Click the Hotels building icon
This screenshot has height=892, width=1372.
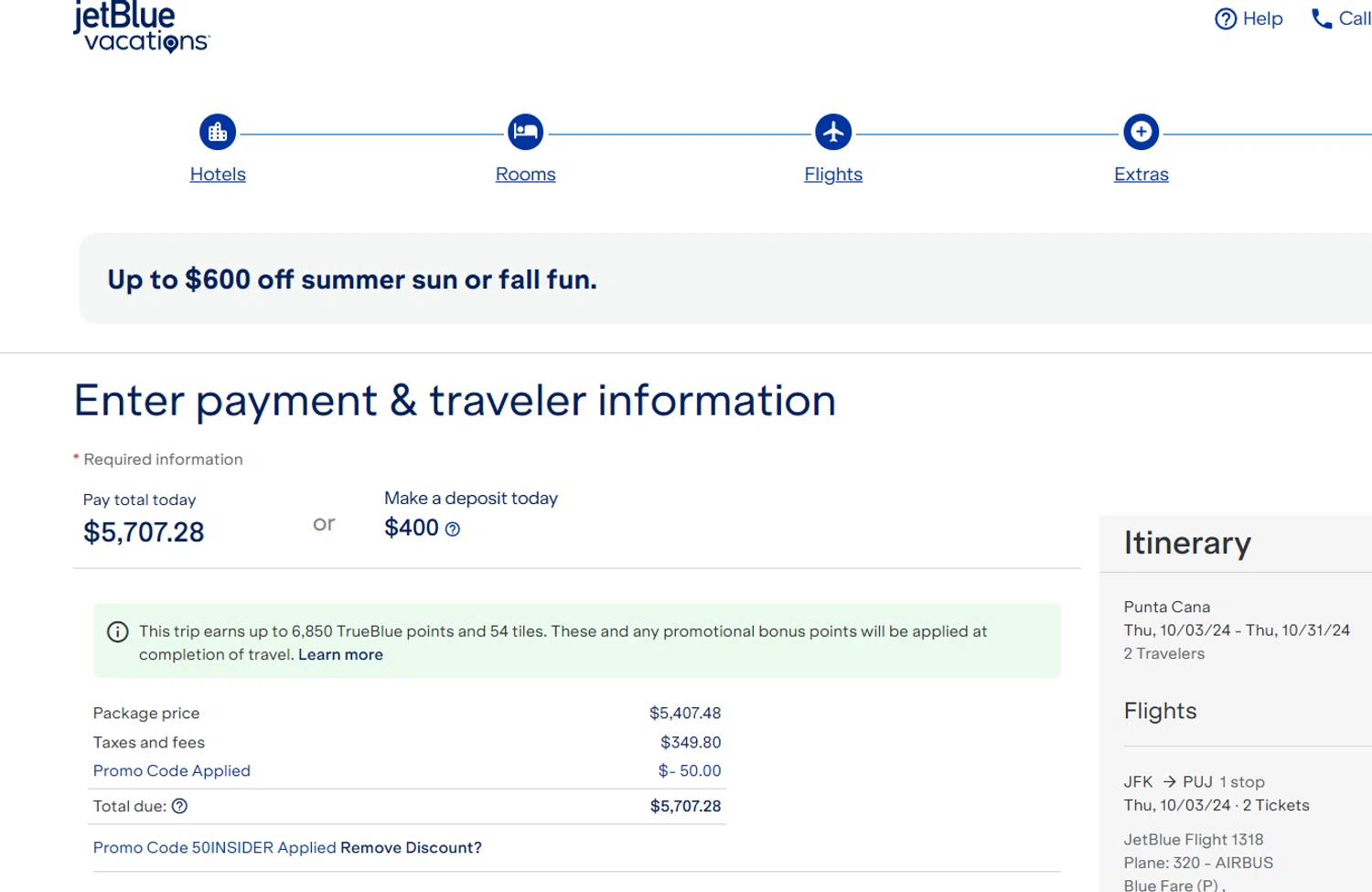click(218, 132)
